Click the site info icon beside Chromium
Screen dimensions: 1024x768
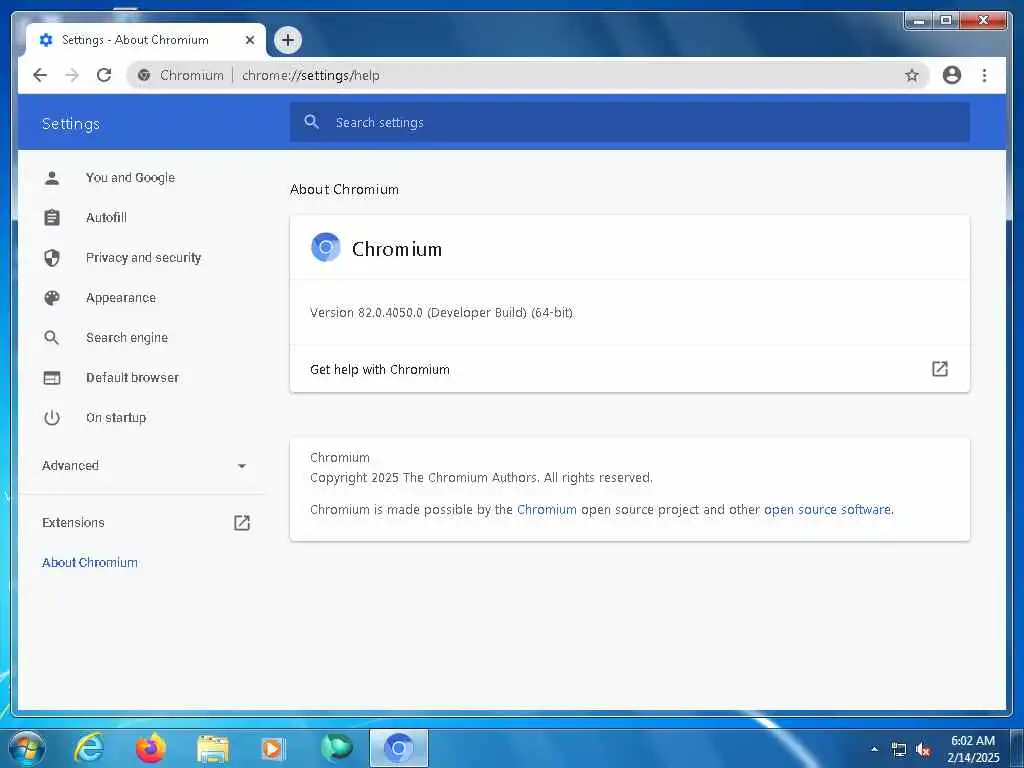click(x=144, y=75)
